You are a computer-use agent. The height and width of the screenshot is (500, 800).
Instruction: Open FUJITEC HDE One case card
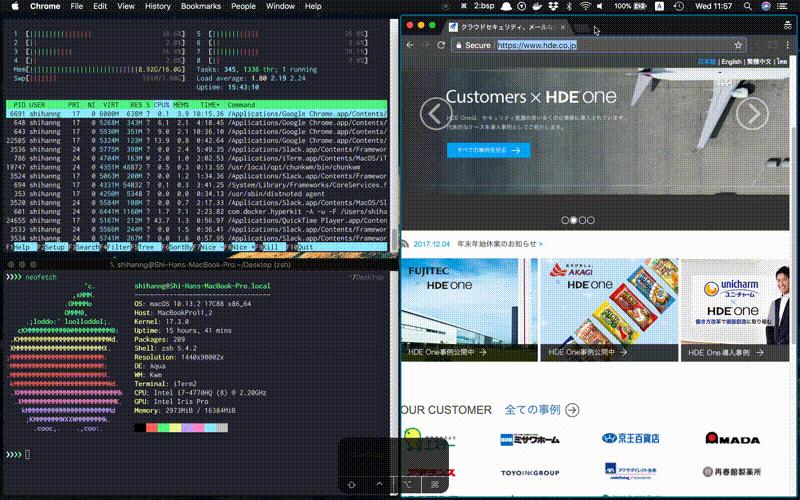(469, 310)
